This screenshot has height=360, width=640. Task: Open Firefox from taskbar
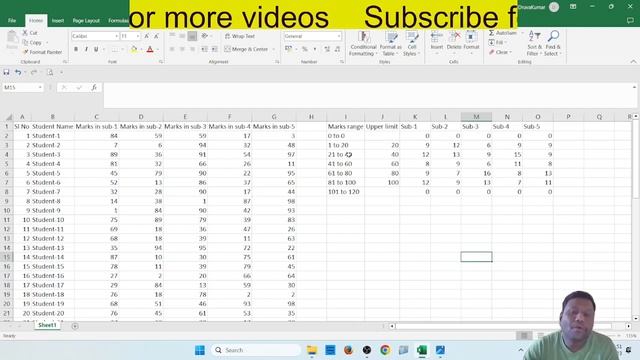(x=348, y=350)
